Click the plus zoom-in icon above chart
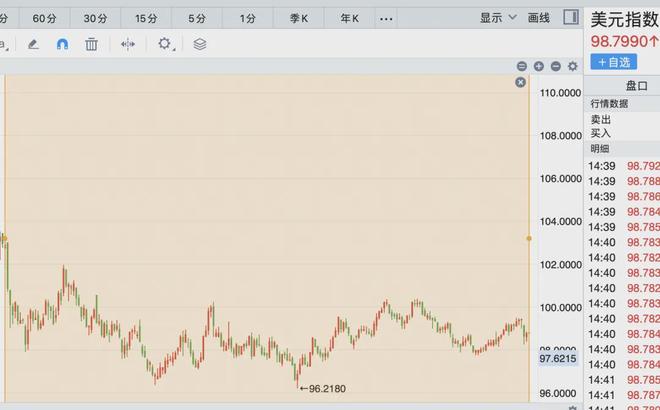660x410 pixels. [539, 66]
